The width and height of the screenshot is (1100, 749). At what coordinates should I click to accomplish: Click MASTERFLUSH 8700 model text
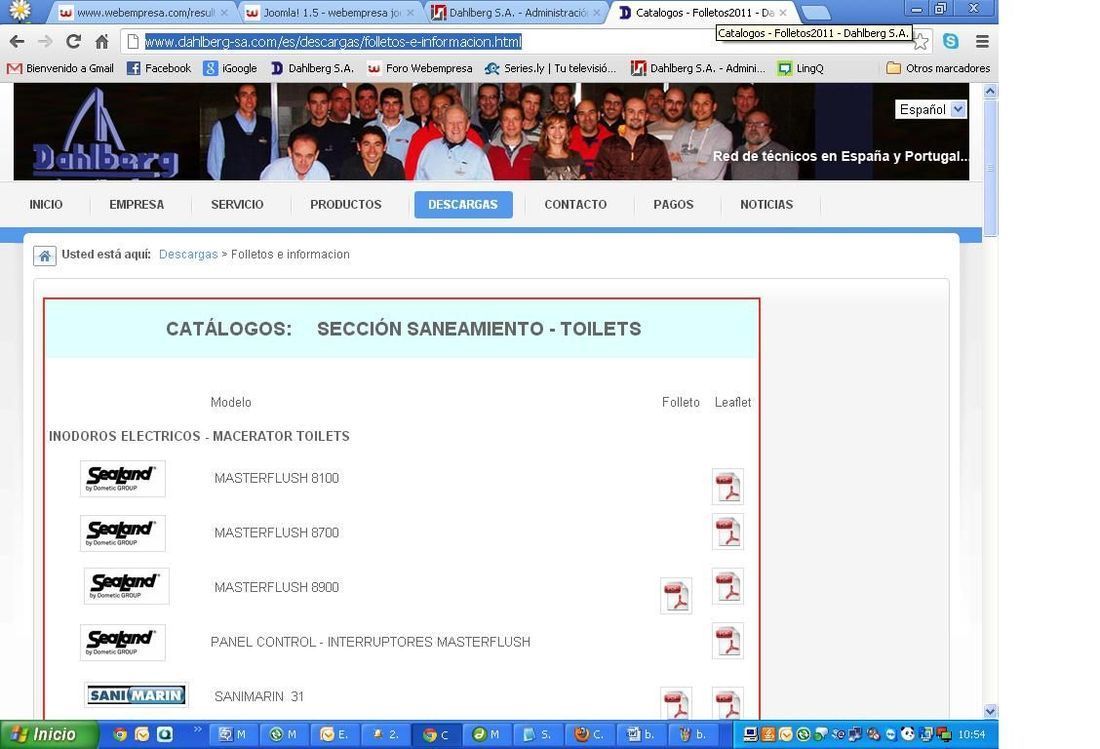click(x=276, y=532)
